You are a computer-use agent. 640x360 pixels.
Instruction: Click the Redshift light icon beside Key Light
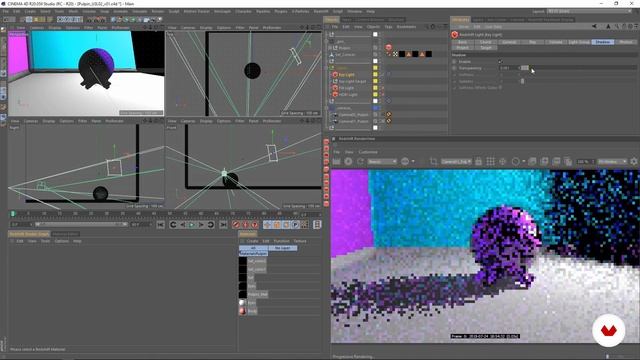335,75
